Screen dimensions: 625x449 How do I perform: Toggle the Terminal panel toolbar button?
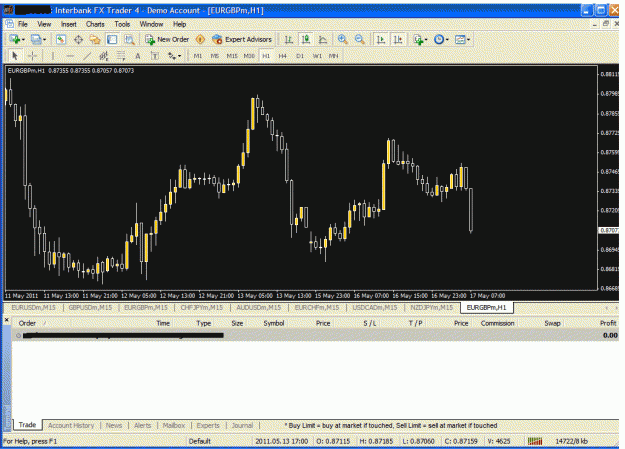coord(112,39)
